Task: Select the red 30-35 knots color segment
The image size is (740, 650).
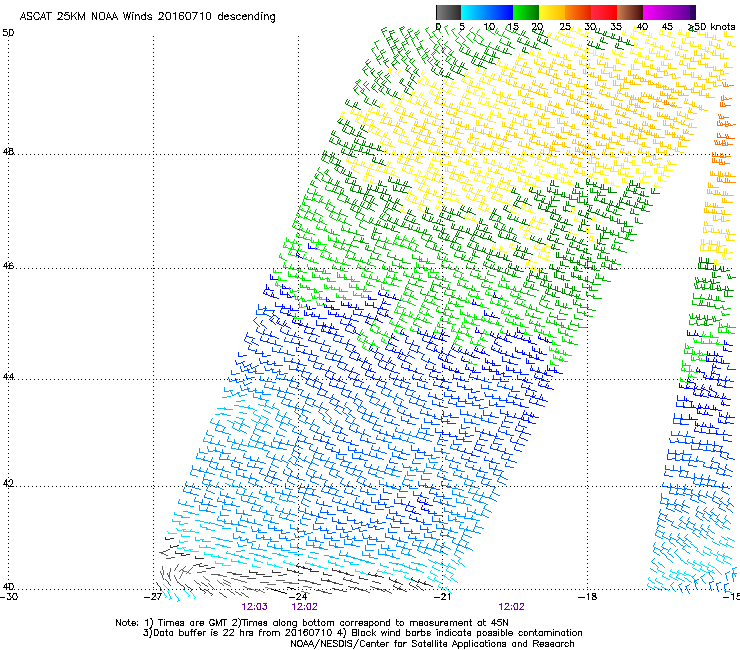Action: click(x=604, y=12)
